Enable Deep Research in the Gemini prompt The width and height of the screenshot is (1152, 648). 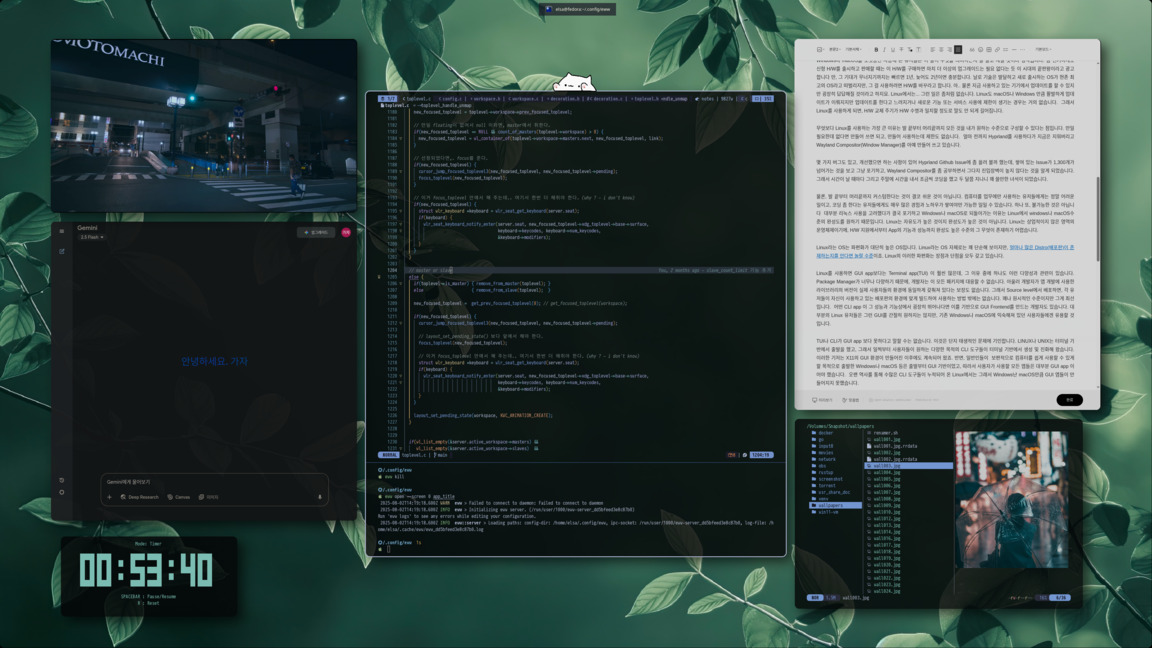pyautogui.click(x=139, y=497)
